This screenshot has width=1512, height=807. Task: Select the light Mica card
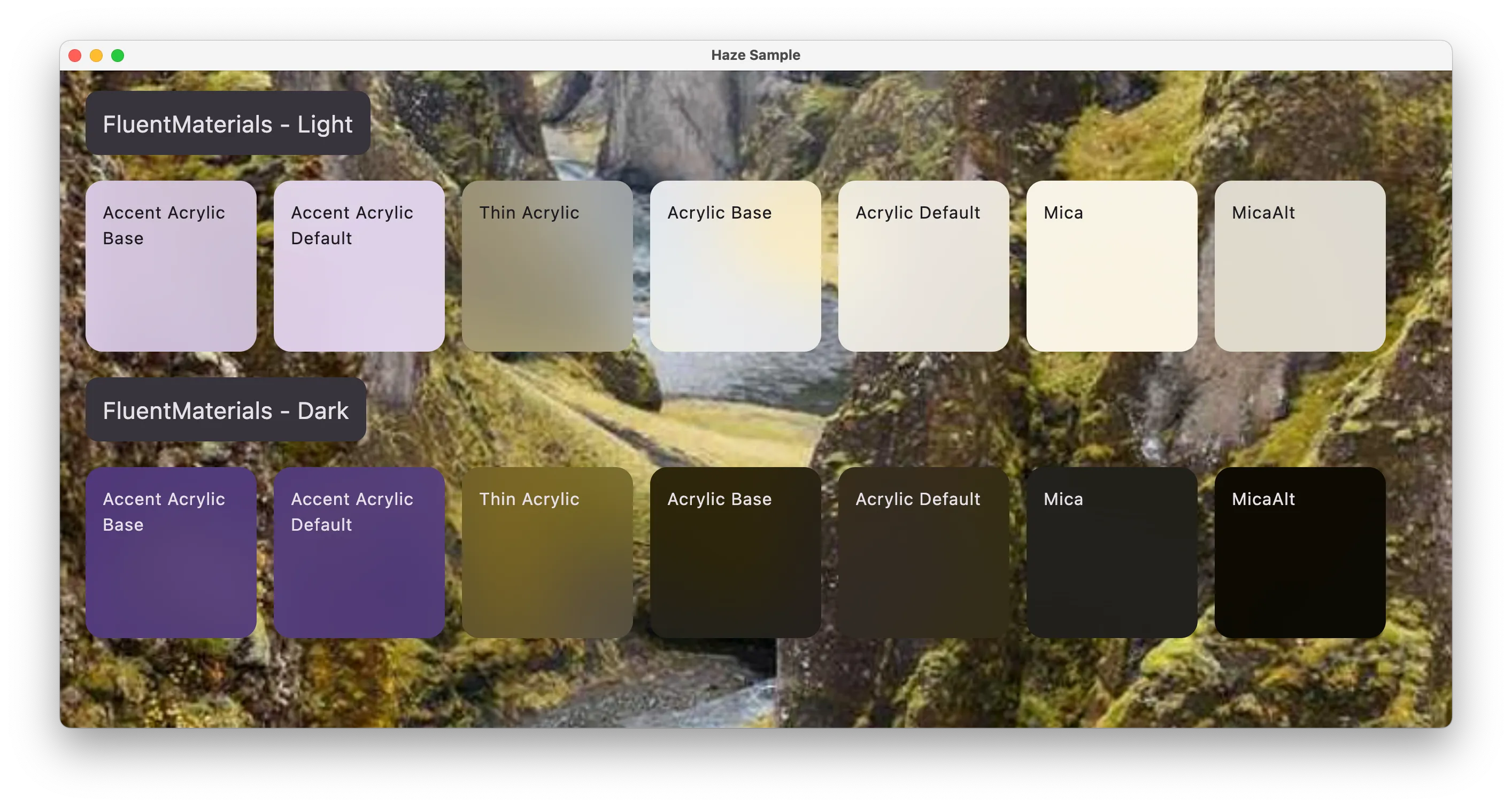[x=1111, y=266]
